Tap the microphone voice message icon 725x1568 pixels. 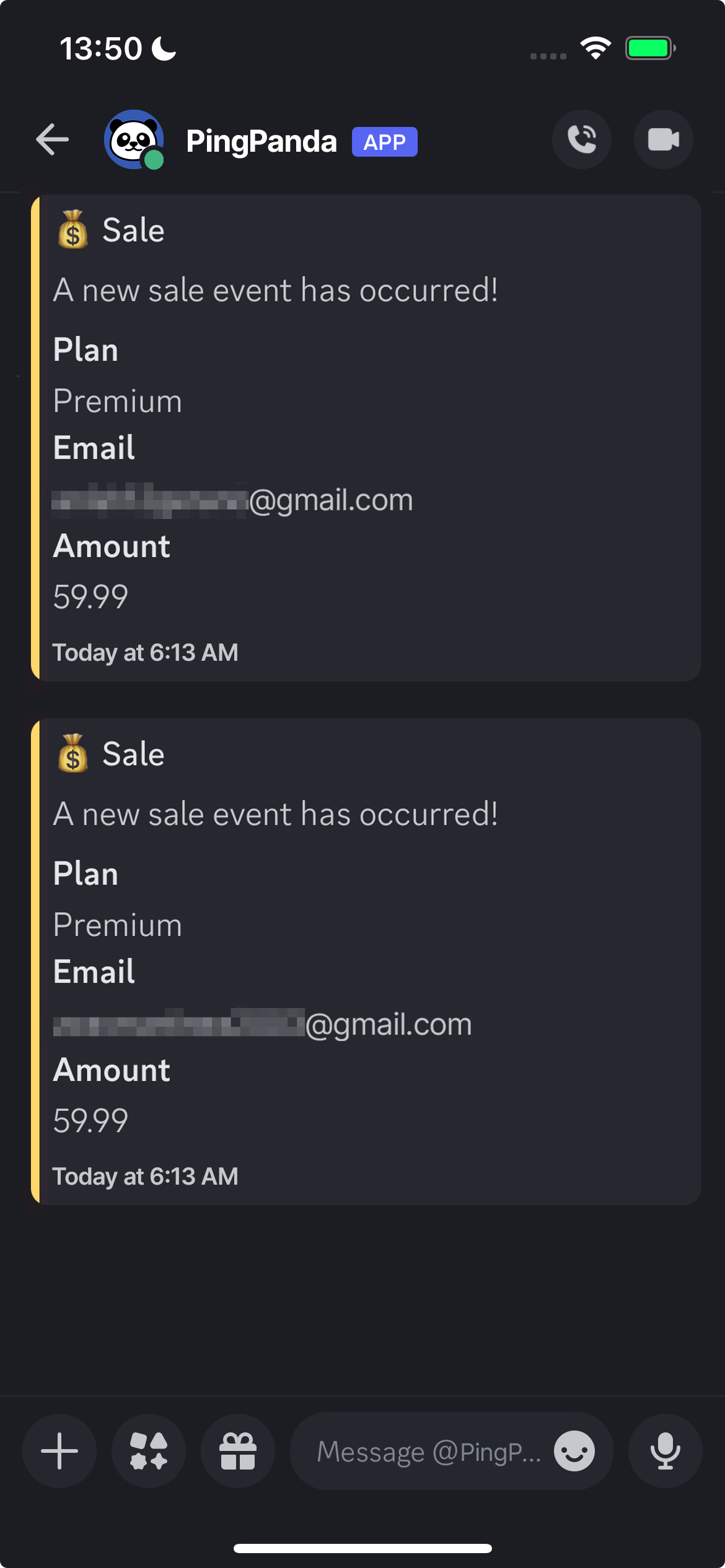point(665,1451)
